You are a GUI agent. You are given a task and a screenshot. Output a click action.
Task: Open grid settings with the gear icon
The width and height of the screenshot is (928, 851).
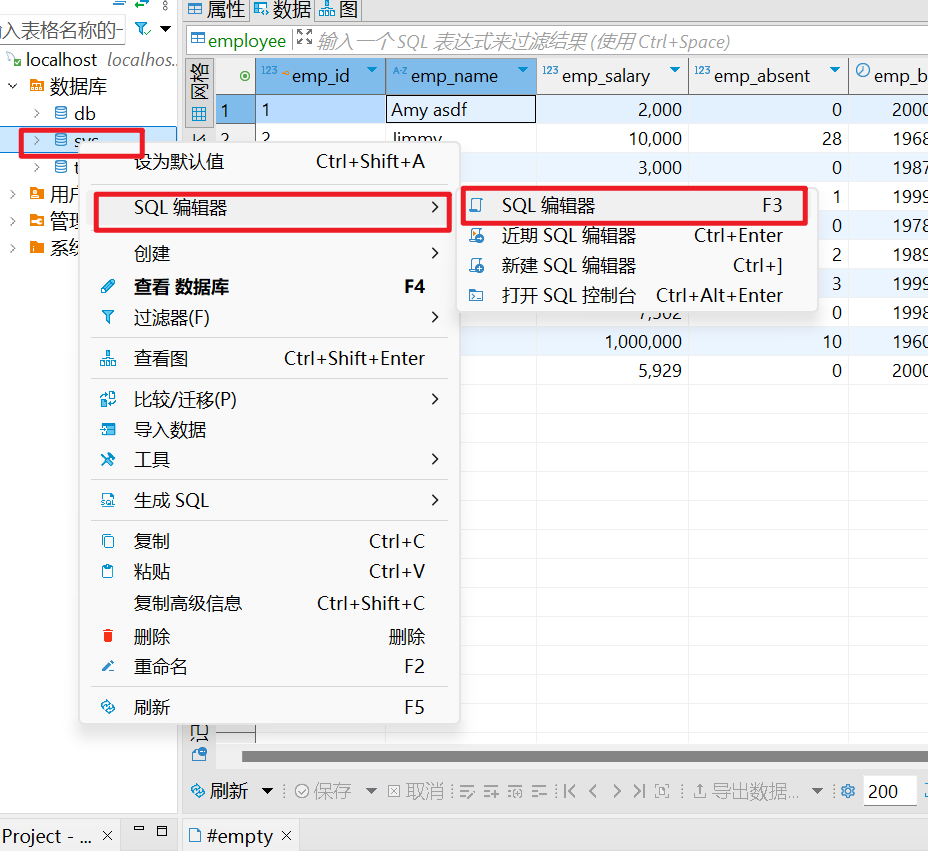pos(847,790)
